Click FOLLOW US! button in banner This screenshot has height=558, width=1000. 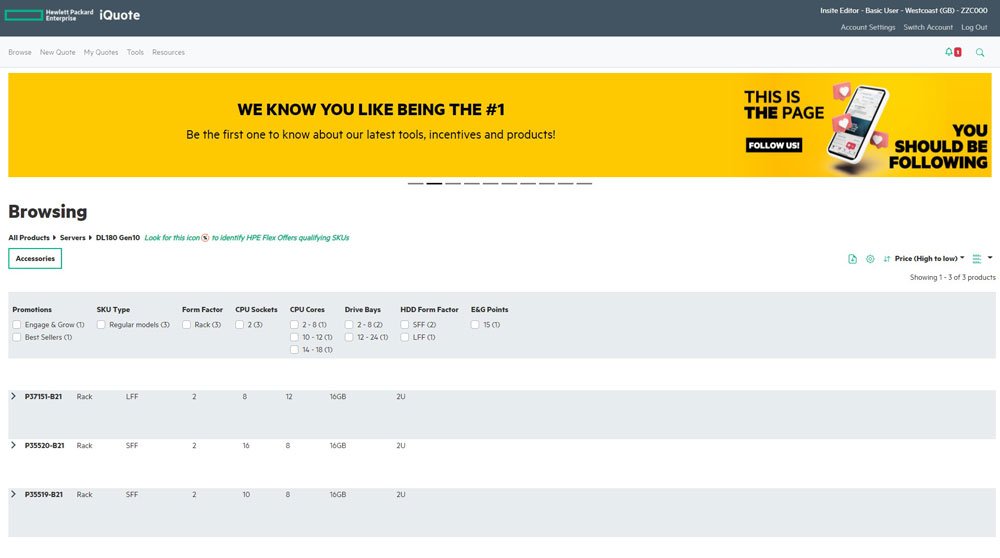[x=774, y=145]
